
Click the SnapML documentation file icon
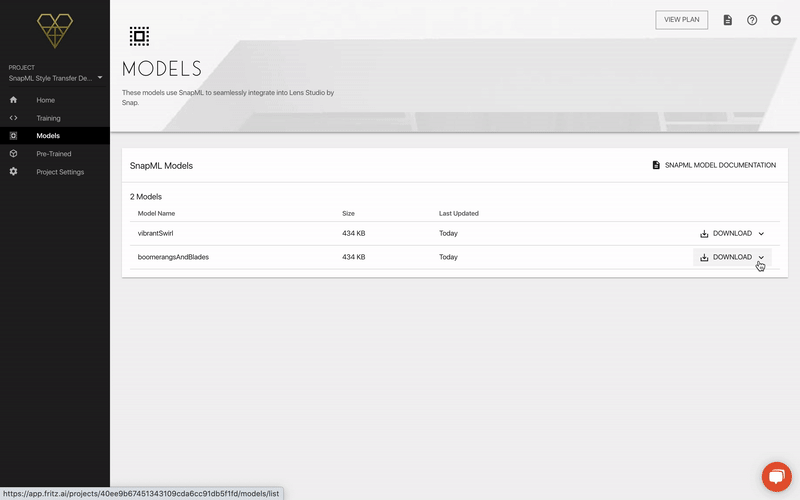tap(656, 165)
